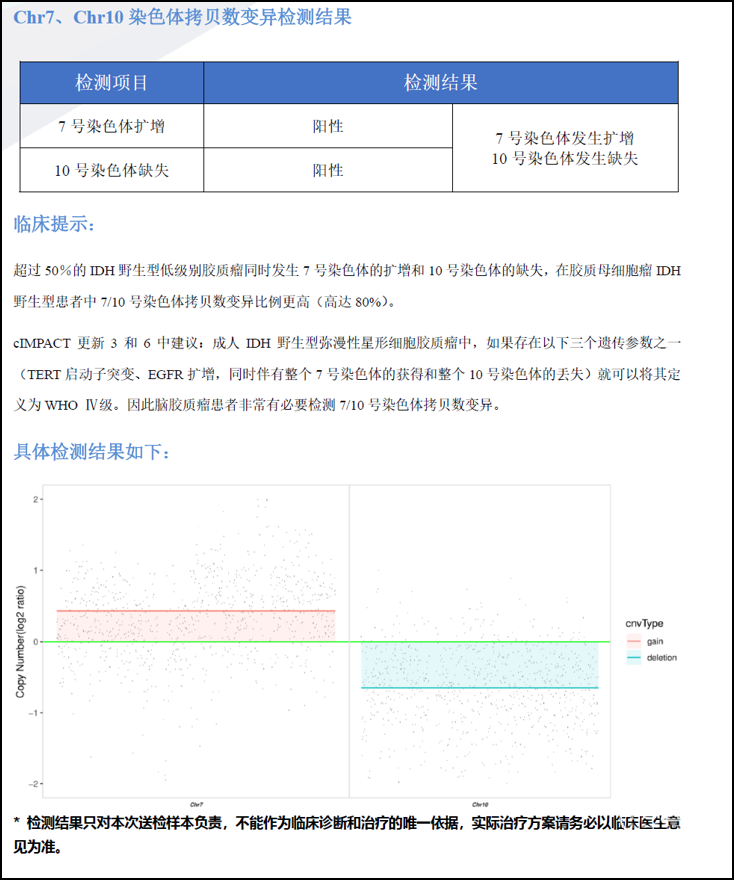Image resolution: width=734 pixels, height=880 pixels.
Task: Click 阳性 result in chromosome 10 row
Action: (x=328, y=170)
